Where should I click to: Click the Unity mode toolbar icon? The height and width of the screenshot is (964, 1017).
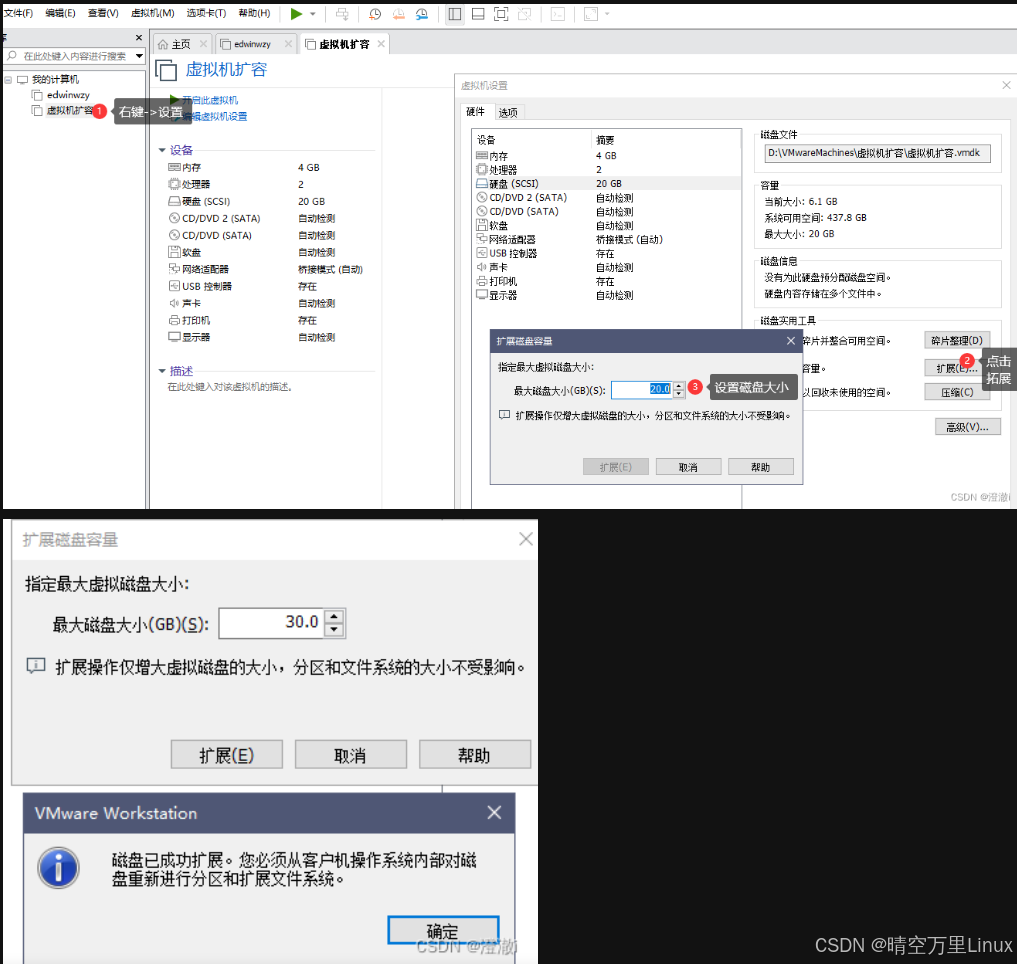click(525, 14)
